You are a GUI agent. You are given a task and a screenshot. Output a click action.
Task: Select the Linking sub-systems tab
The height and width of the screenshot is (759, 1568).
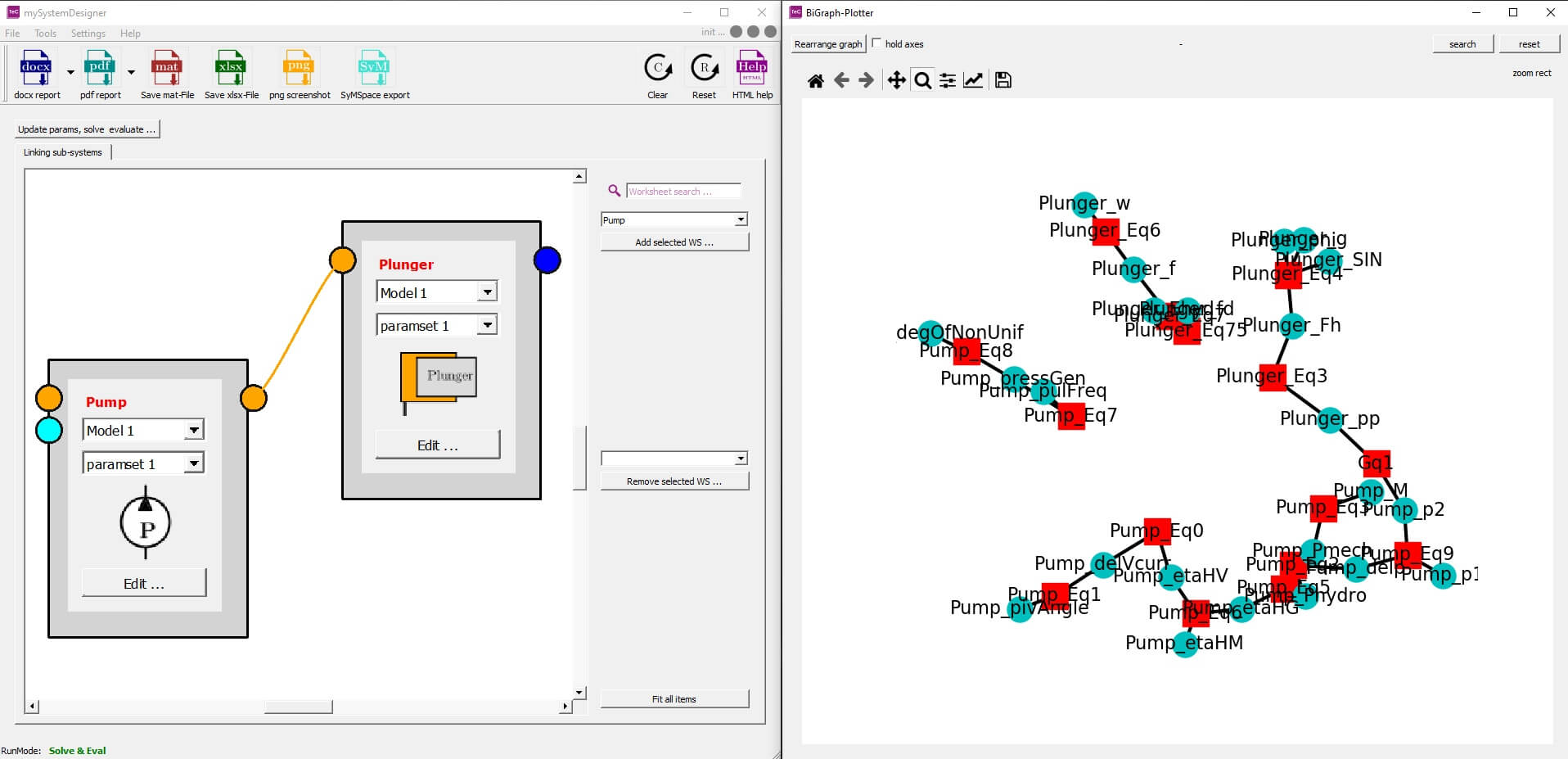click(63, 152)
